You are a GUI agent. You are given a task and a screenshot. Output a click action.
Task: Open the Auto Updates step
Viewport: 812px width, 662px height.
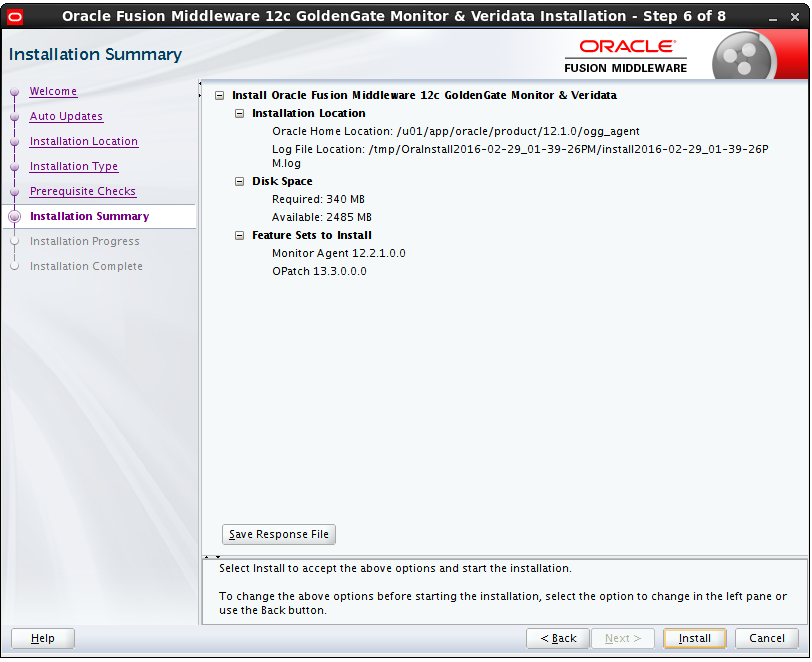tap(66, 116)
